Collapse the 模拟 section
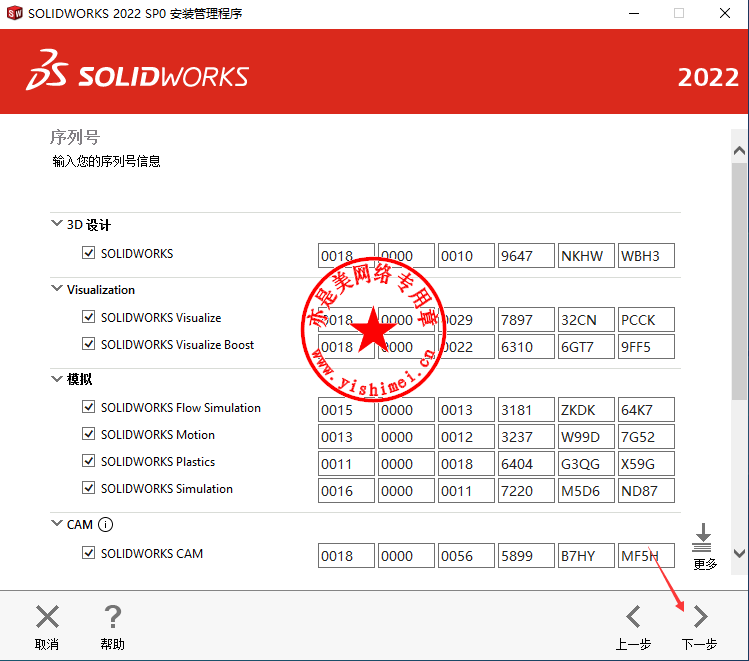This screenshot has width=749, height=661. click(x=57, y=379)
